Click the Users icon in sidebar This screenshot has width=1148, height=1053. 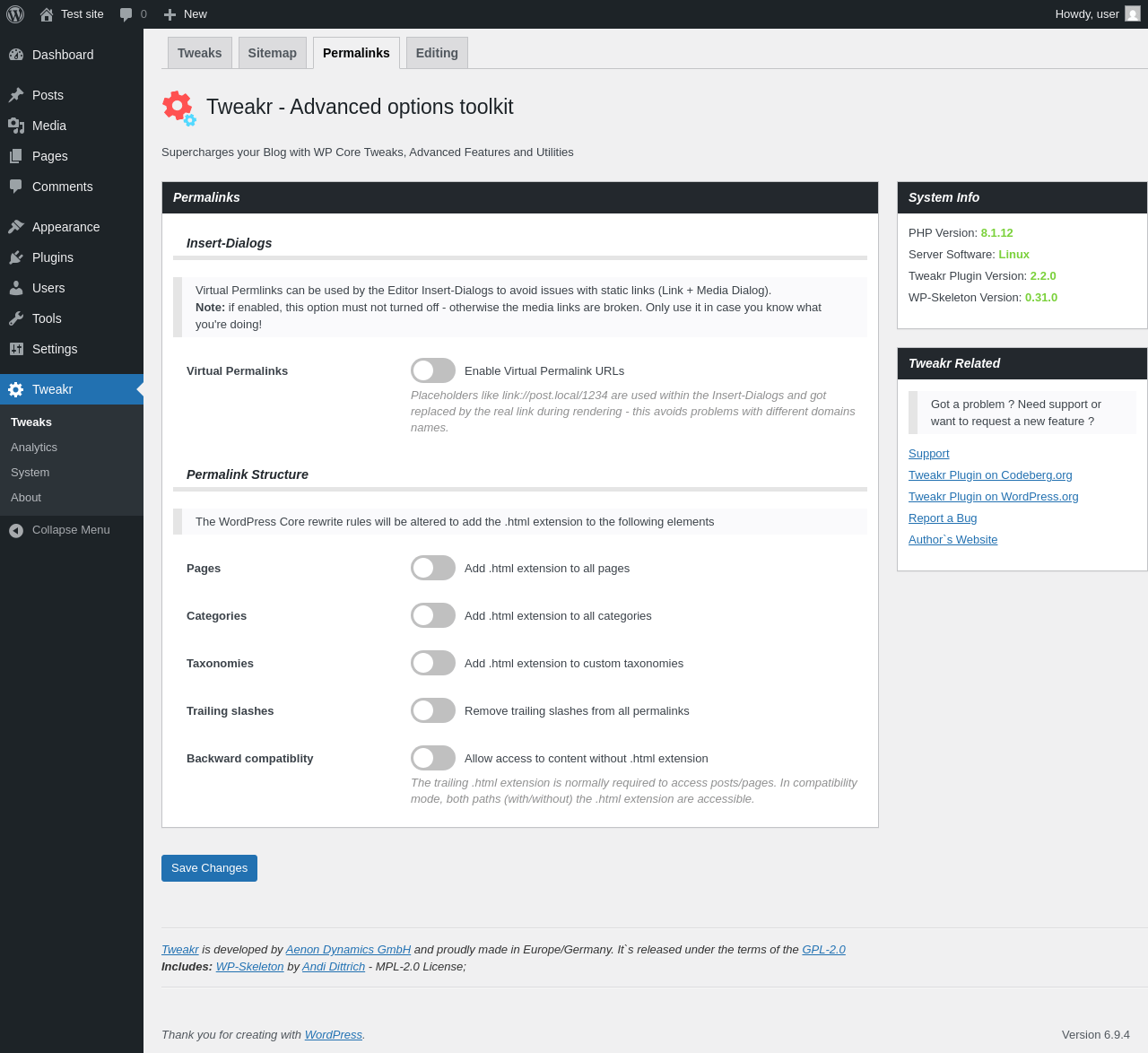coord(16,288)
